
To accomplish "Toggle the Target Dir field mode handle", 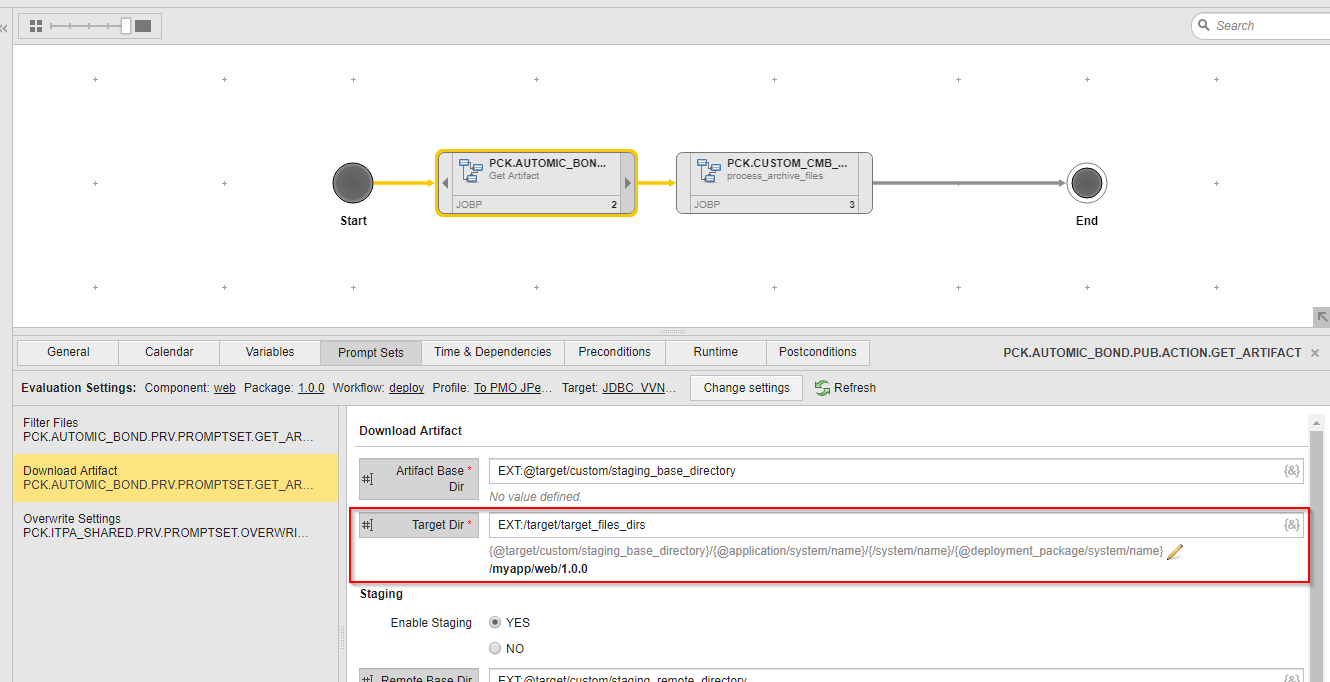I will coord(367,525).
